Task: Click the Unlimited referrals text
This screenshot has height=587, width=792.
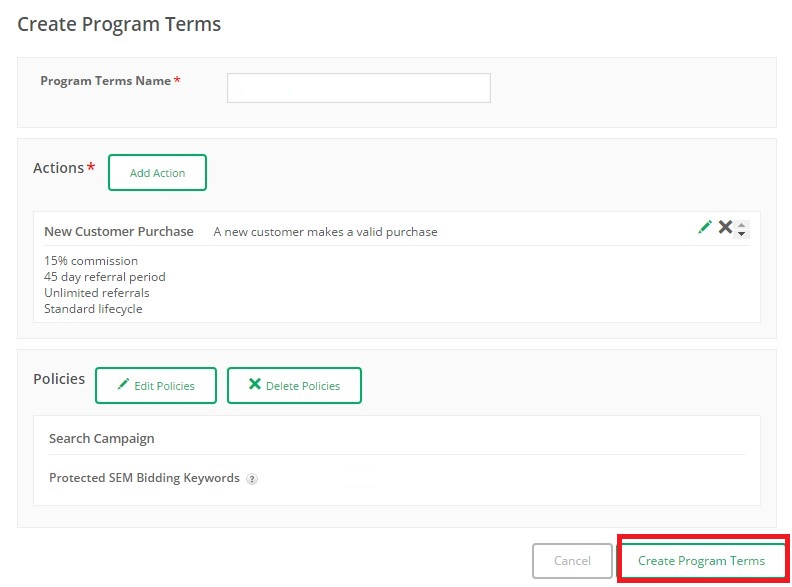Action: click(97, 293)
